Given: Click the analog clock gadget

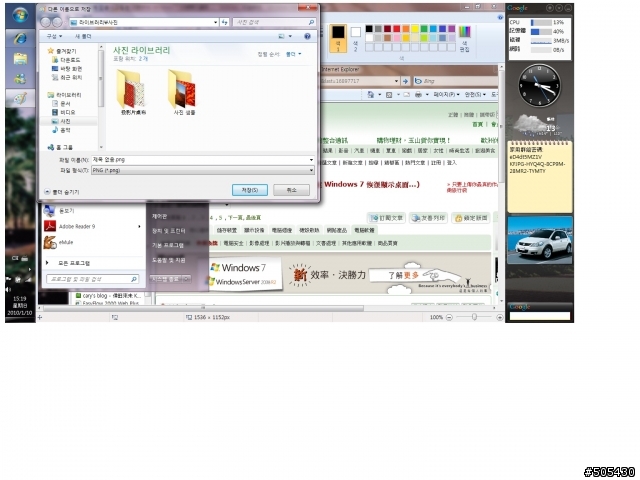Looking at the screenshot, I should (x=539, y=85).
